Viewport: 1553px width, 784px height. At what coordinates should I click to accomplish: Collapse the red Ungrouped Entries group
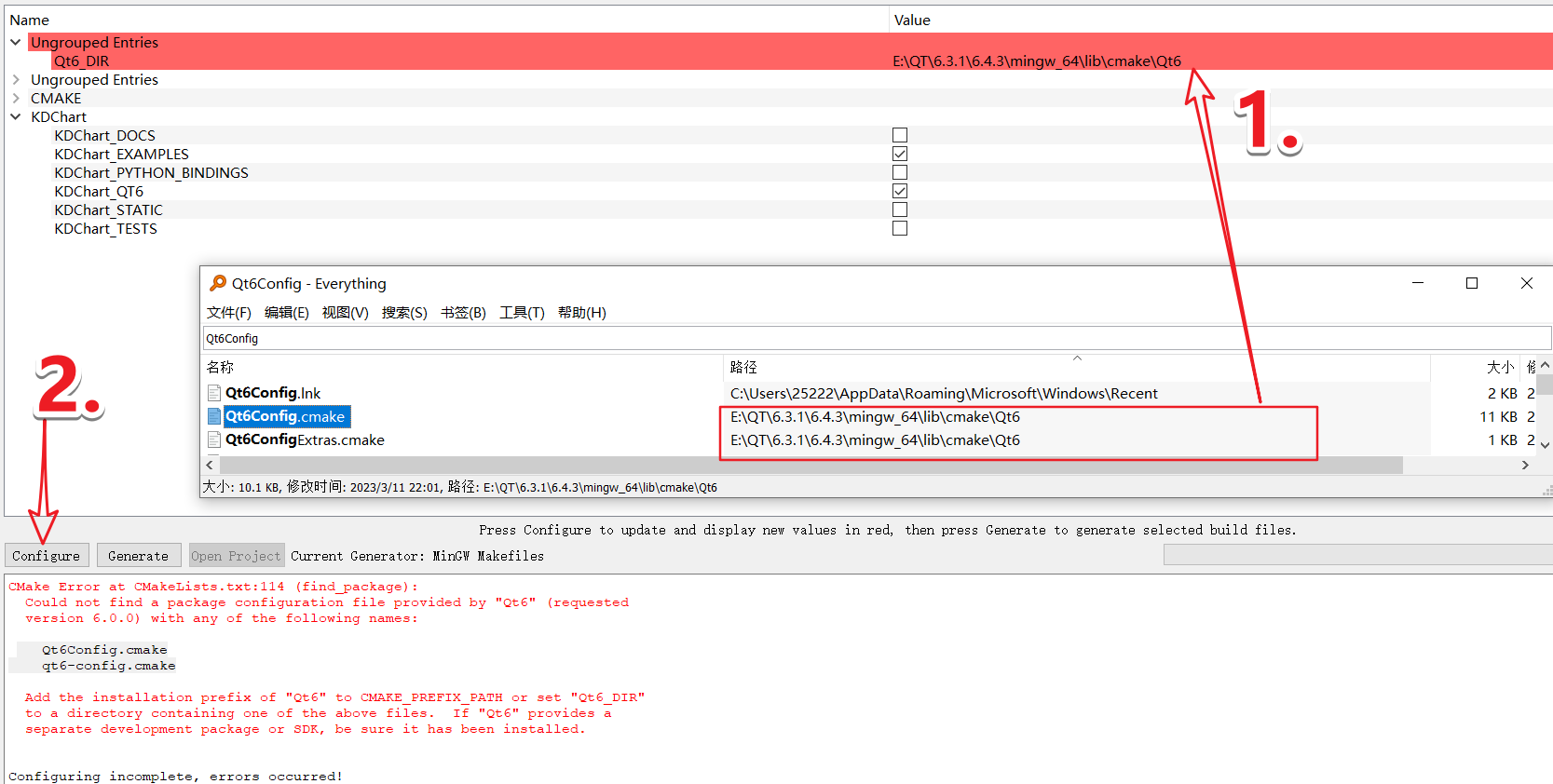coord(16,42)
